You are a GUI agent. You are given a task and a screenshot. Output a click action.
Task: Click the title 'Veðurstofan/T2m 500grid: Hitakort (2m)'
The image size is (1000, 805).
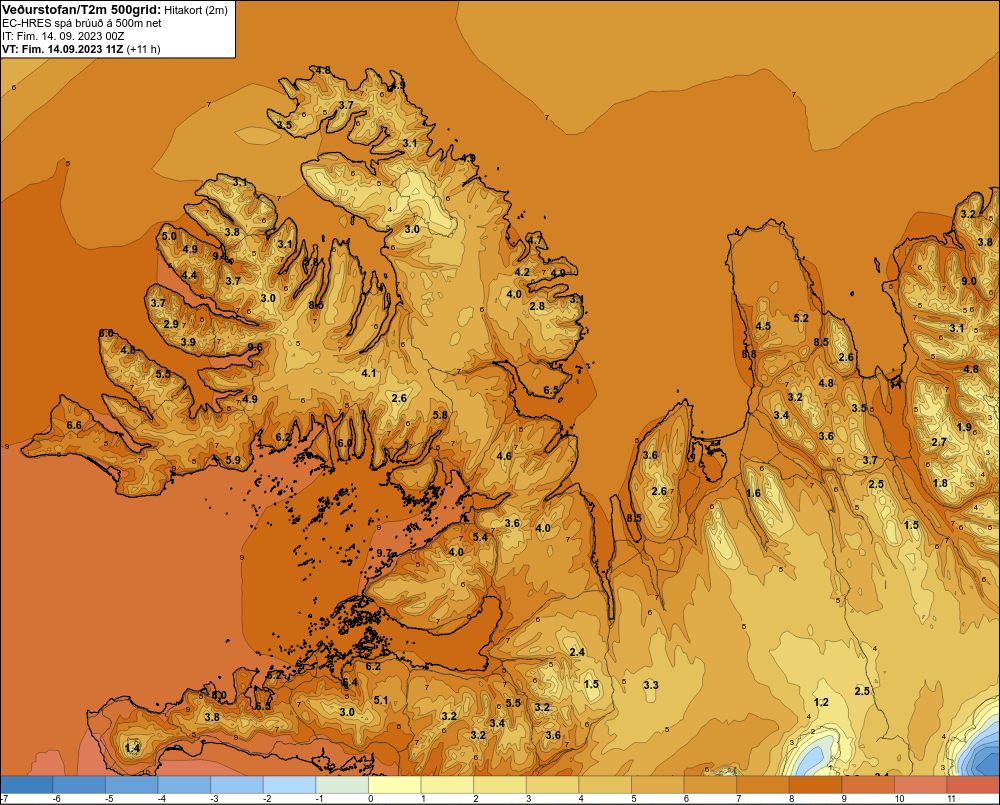[x=114, y=9]
